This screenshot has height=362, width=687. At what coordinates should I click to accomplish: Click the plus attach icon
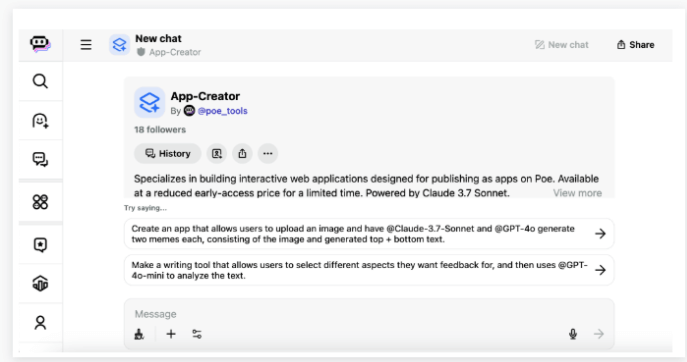tap(171, 334)
